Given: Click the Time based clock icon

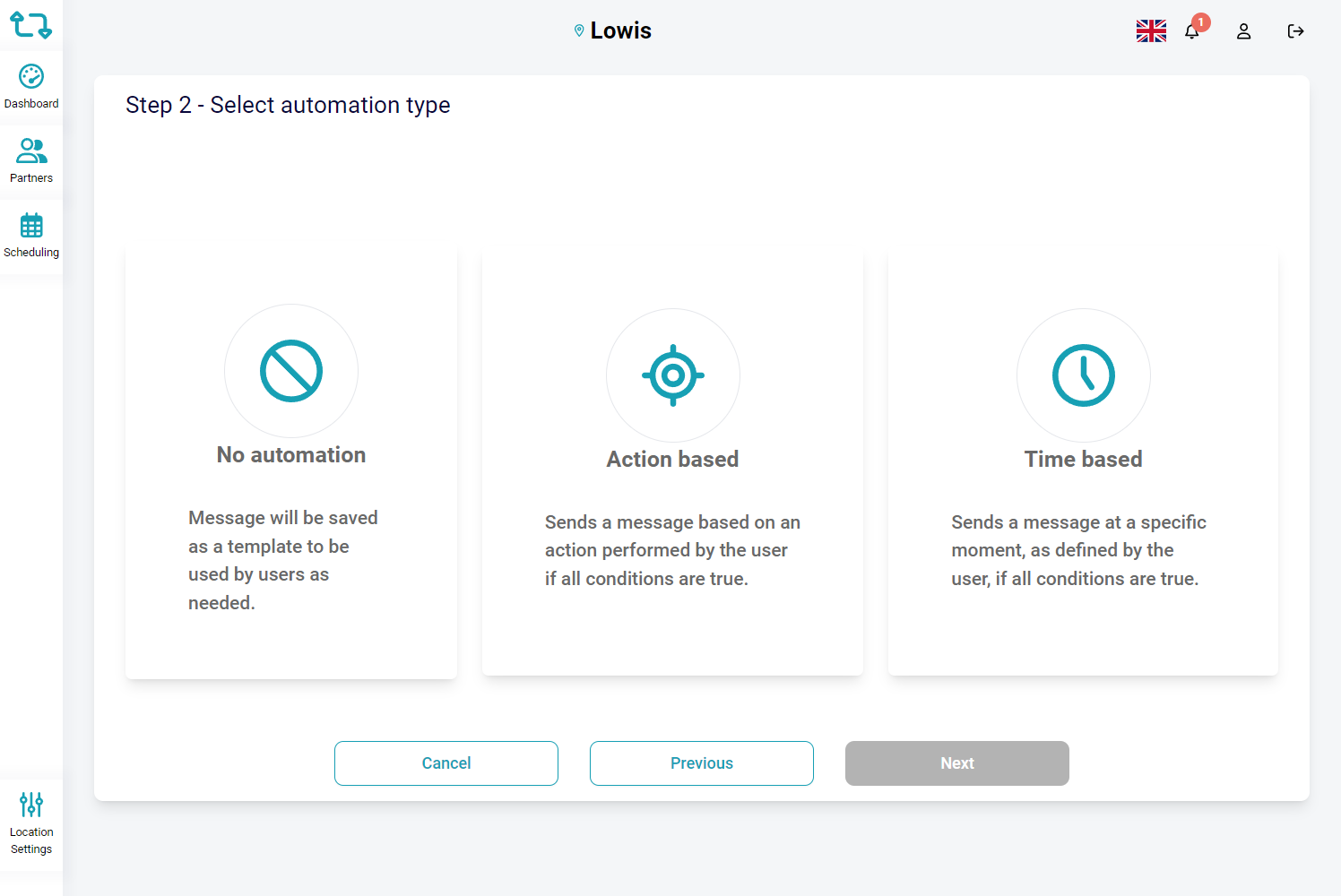Looking at the screenshot, I should [x=1084, y=375].
